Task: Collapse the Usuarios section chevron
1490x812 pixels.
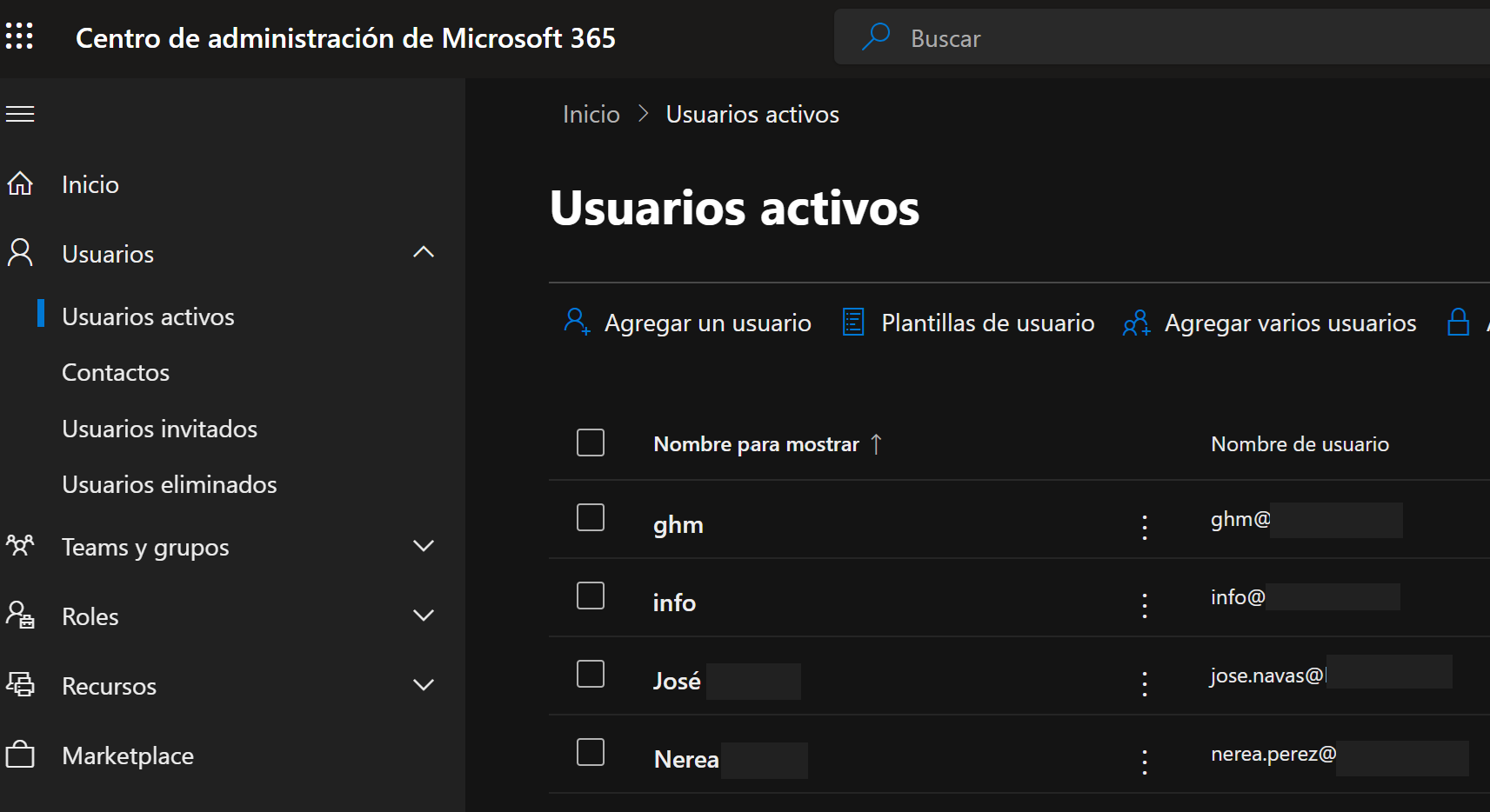Action: (424, 253)
